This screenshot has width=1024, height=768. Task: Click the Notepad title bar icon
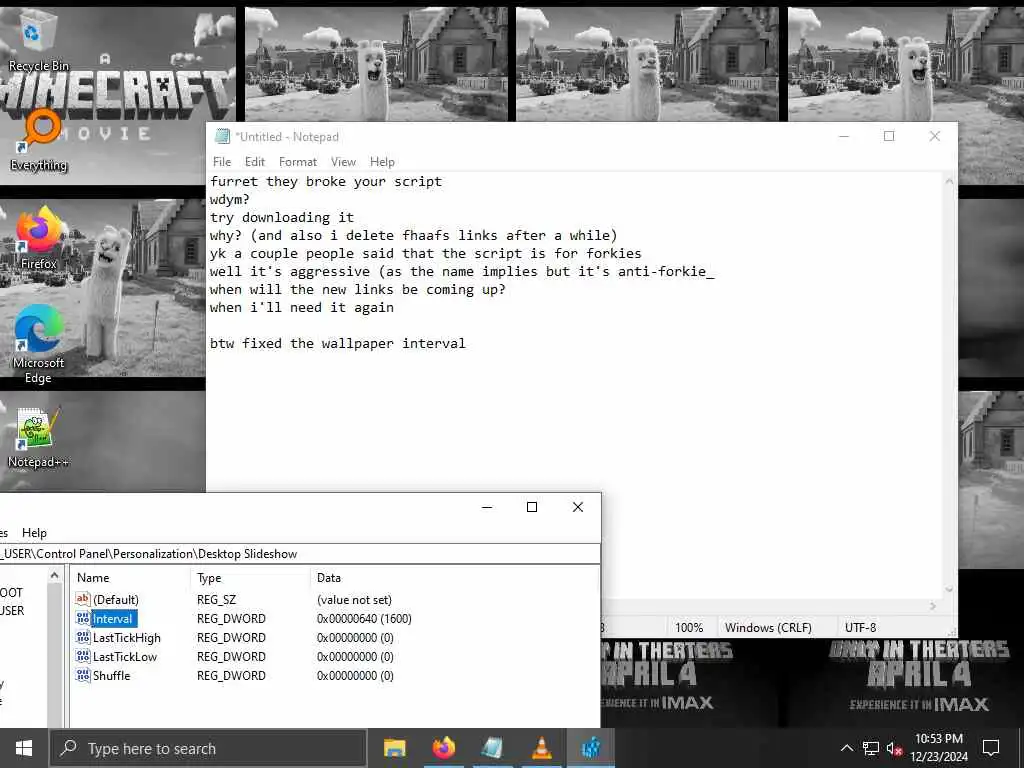(x=223, y=136)
